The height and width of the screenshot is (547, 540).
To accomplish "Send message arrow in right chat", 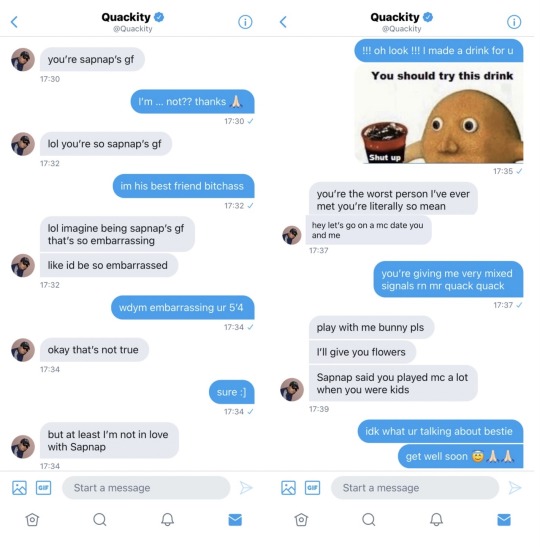I will pos(515,488).
